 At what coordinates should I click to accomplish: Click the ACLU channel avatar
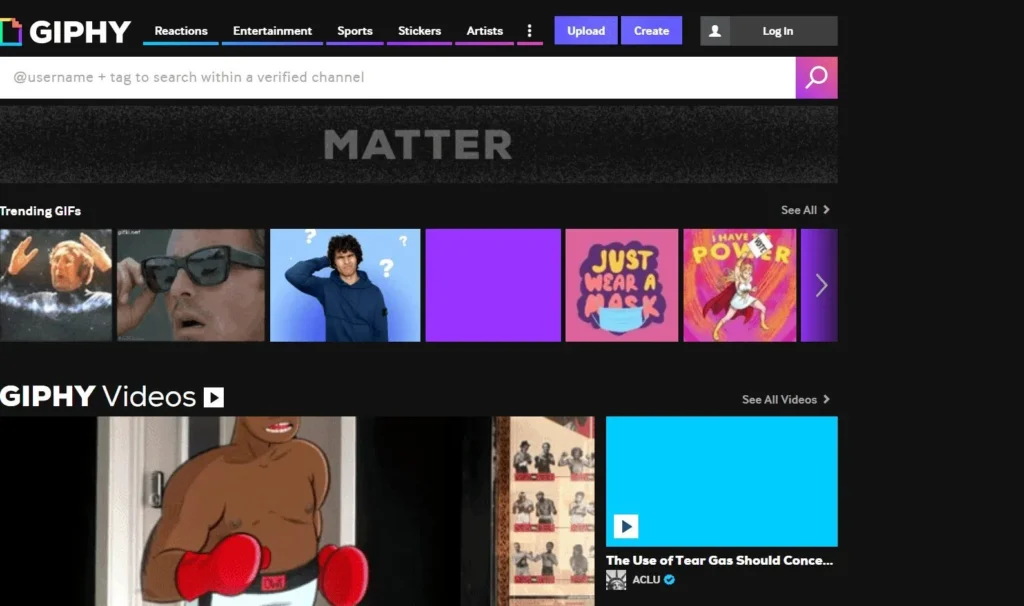pos(616,580)
